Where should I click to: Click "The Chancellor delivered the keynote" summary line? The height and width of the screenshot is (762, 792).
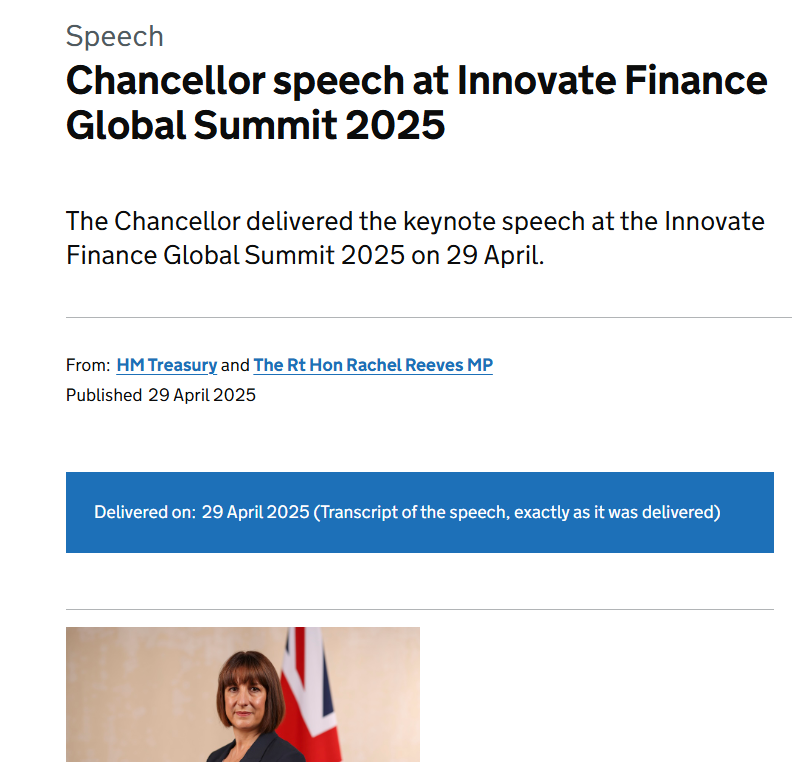coord(281,221)
